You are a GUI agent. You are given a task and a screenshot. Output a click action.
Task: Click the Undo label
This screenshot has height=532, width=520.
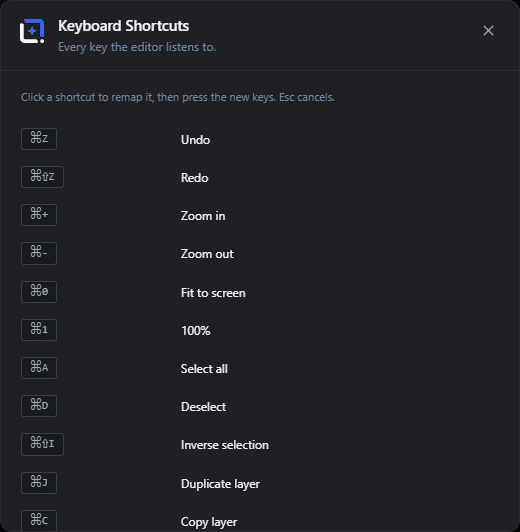coord(195,140)
